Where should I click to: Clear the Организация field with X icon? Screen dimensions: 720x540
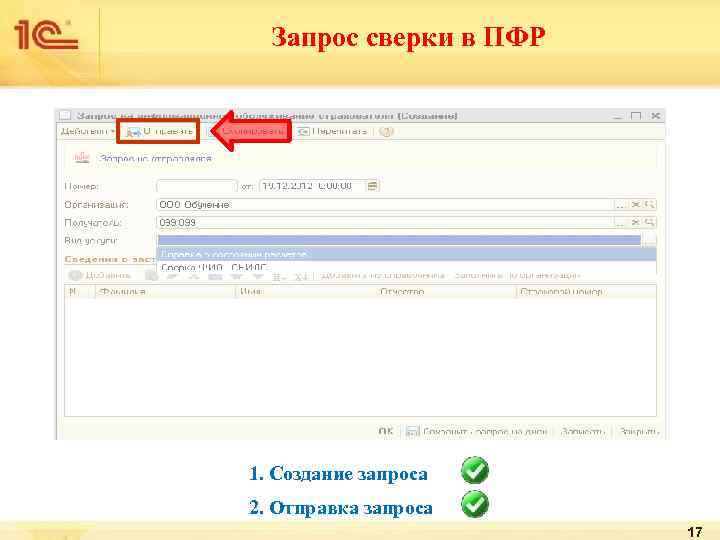(636, 205)
